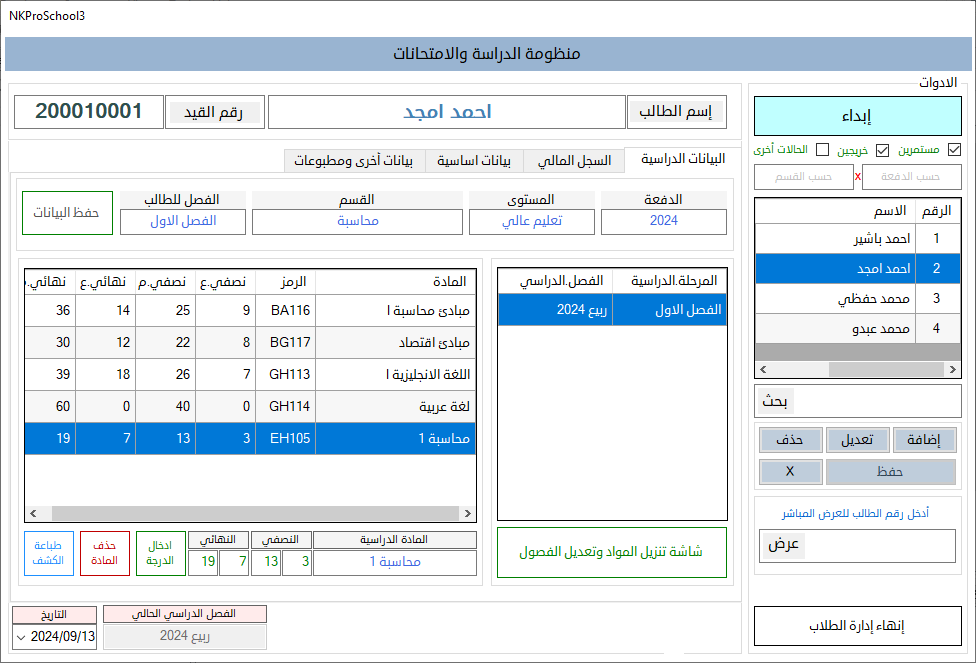Select row اللغة الانجليزية ا

tap(250, 375)
